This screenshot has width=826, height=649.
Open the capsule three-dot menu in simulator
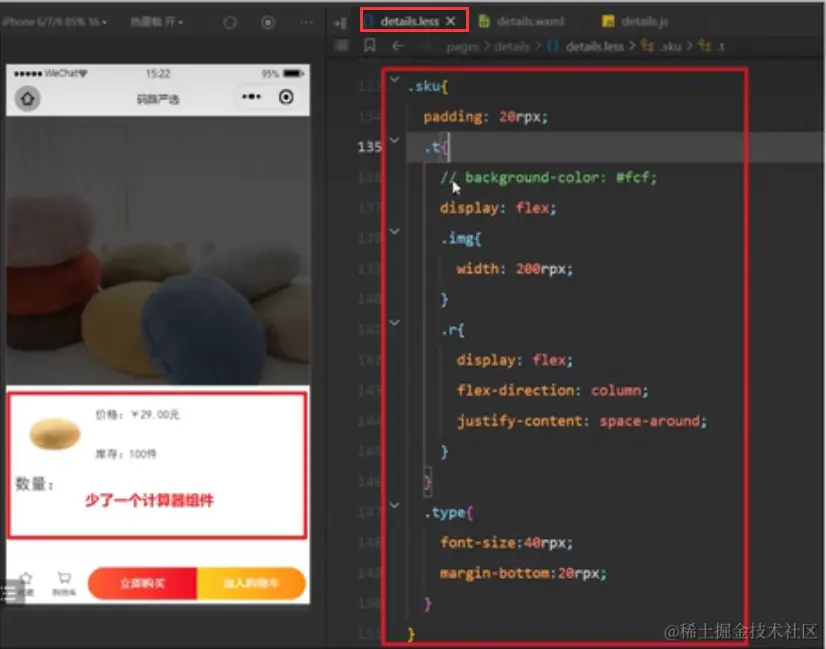251,96
